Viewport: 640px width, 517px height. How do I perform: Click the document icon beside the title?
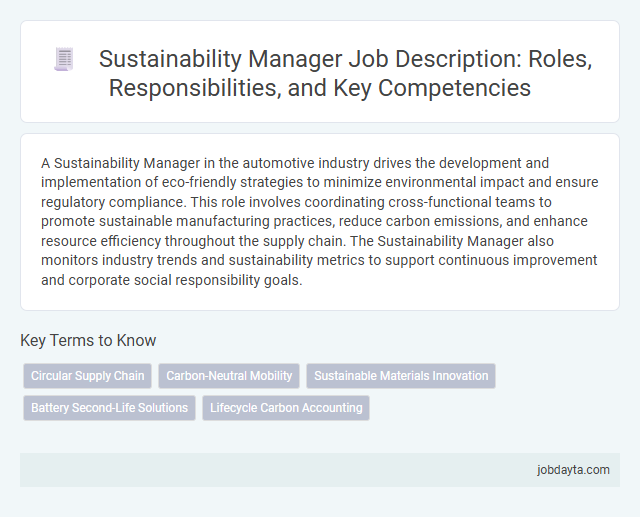[x=64, y=59]
